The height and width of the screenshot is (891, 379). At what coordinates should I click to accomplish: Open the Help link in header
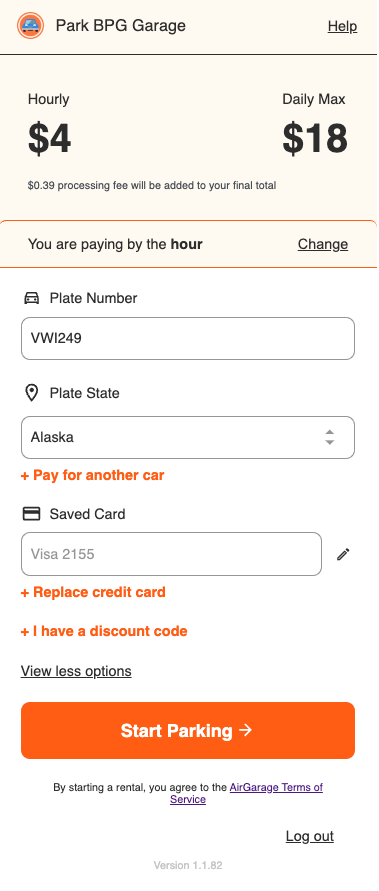pyautogui.click(x=343, y=26)
